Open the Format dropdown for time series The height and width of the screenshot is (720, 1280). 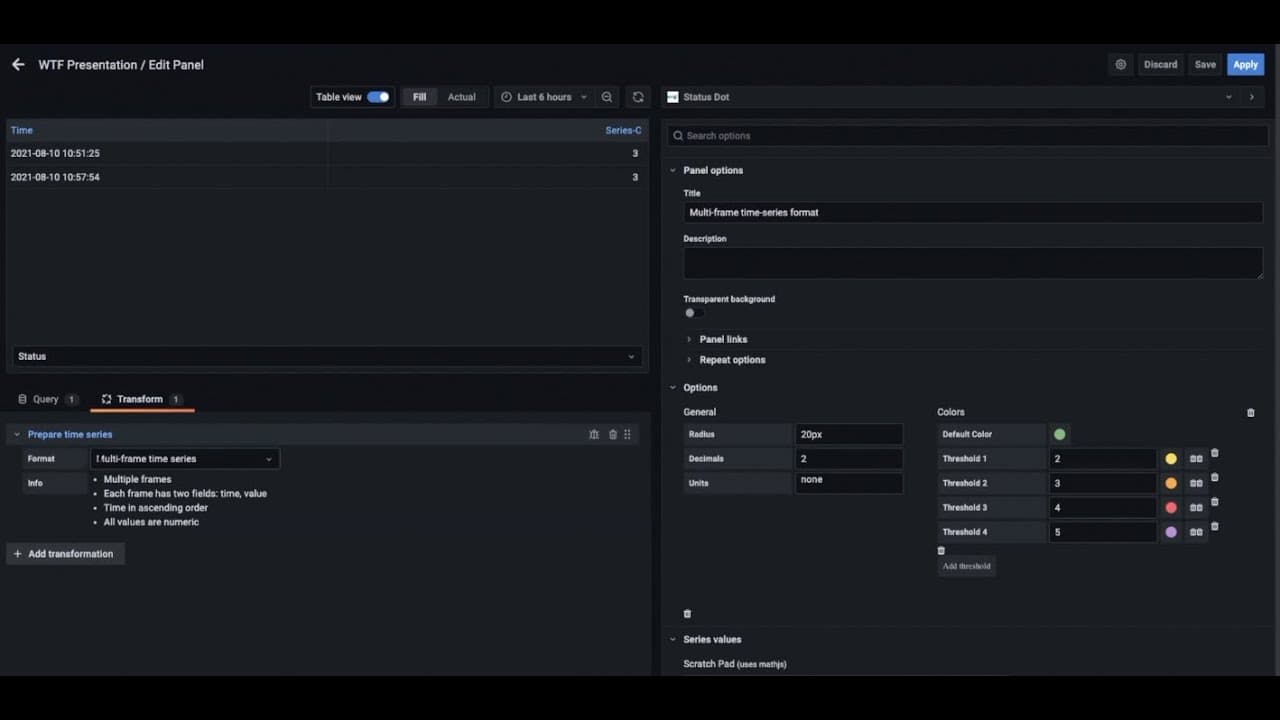pos(185,459)
